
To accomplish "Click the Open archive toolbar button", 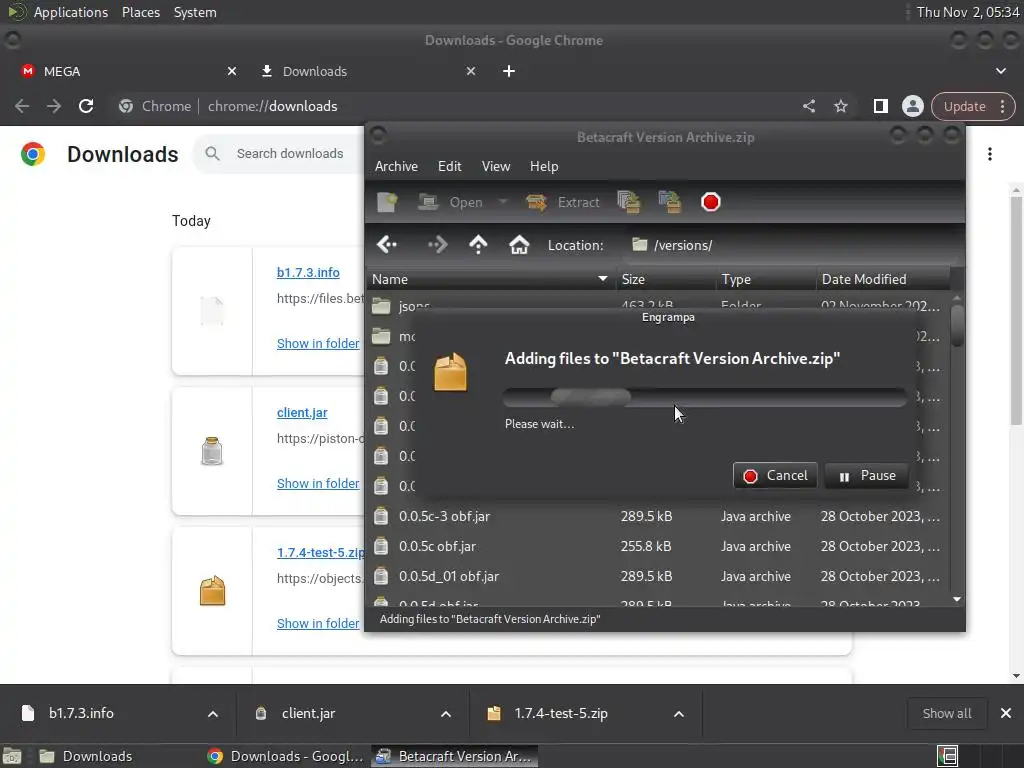I will coord(450,202).
